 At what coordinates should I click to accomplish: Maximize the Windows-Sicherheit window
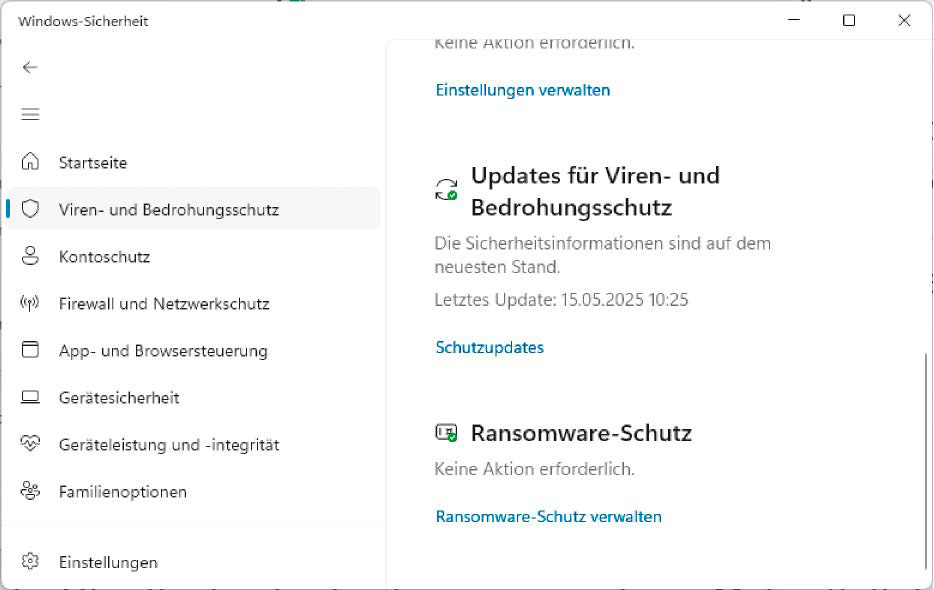pyautogui.click(x=849, y=20)
